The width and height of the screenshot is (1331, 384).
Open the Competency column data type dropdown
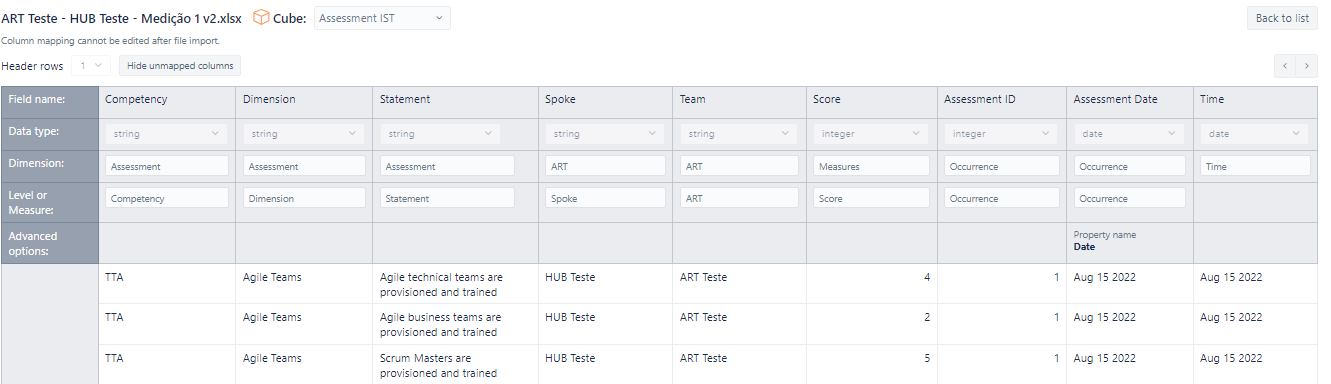coord(167,134)
